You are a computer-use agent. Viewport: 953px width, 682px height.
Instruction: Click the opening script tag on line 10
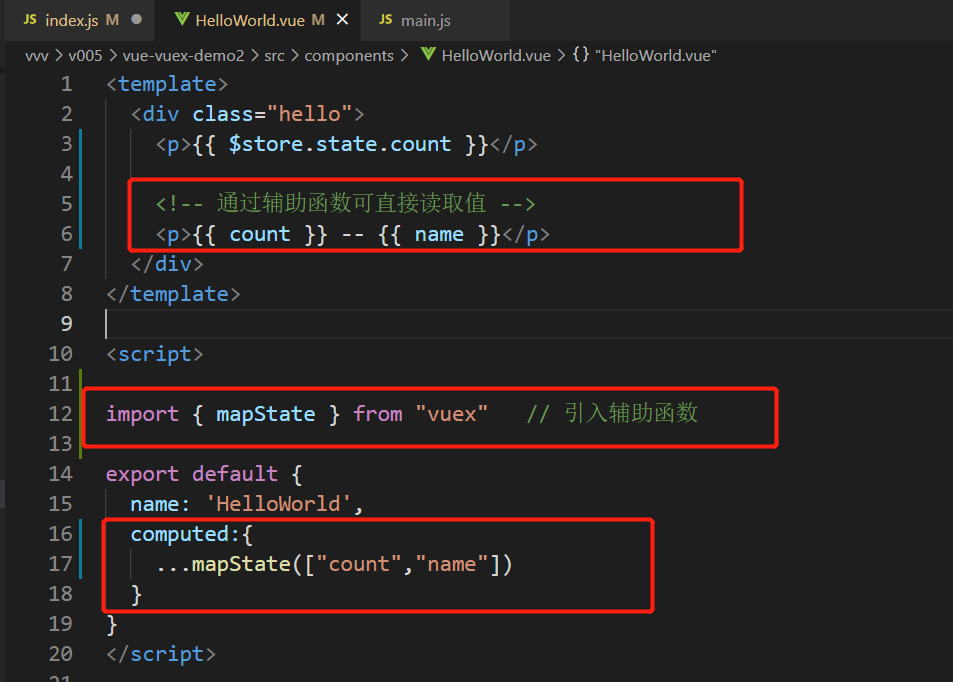click(154, 354)
